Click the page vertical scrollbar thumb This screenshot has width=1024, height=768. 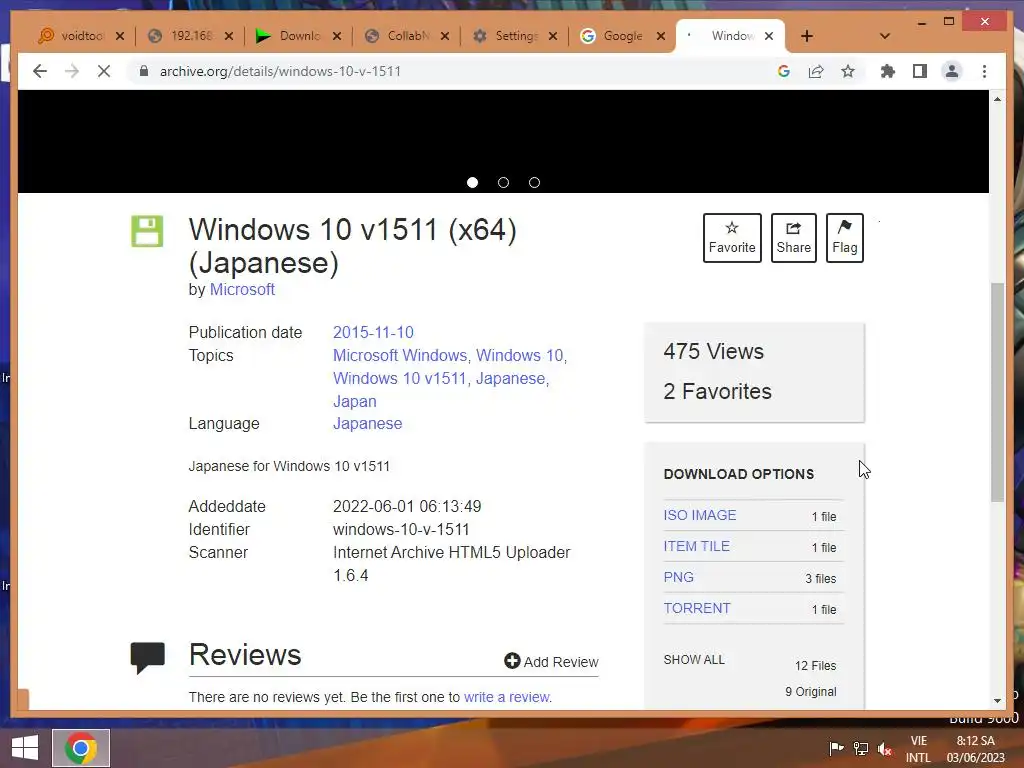pos(997,392)
